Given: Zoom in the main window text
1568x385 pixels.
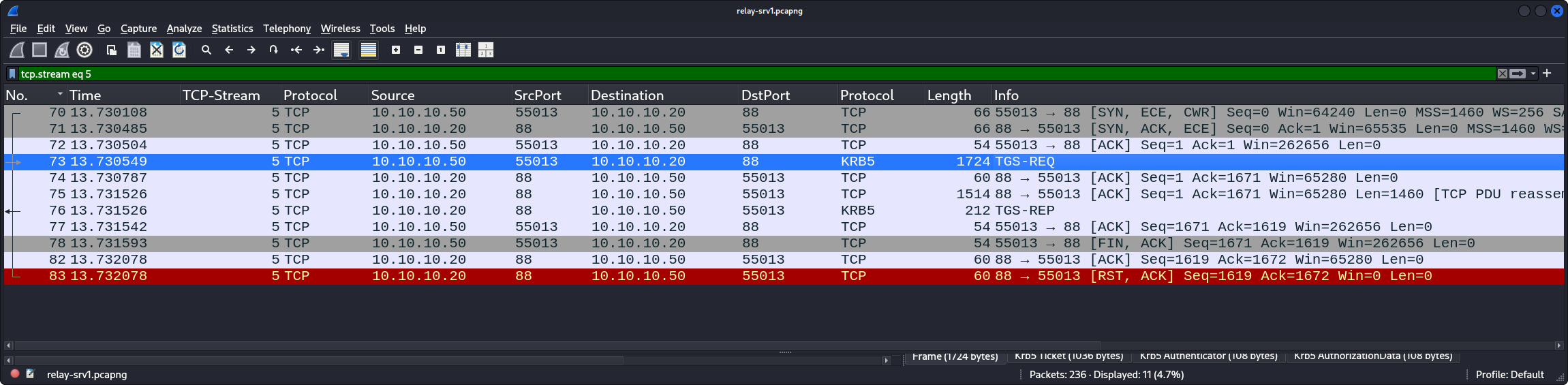Looking at the screenshot, I should click(x=396, y=50).
